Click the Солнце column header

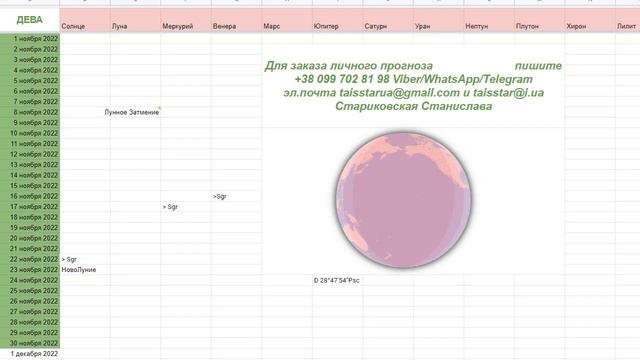(x=85, y=20)
